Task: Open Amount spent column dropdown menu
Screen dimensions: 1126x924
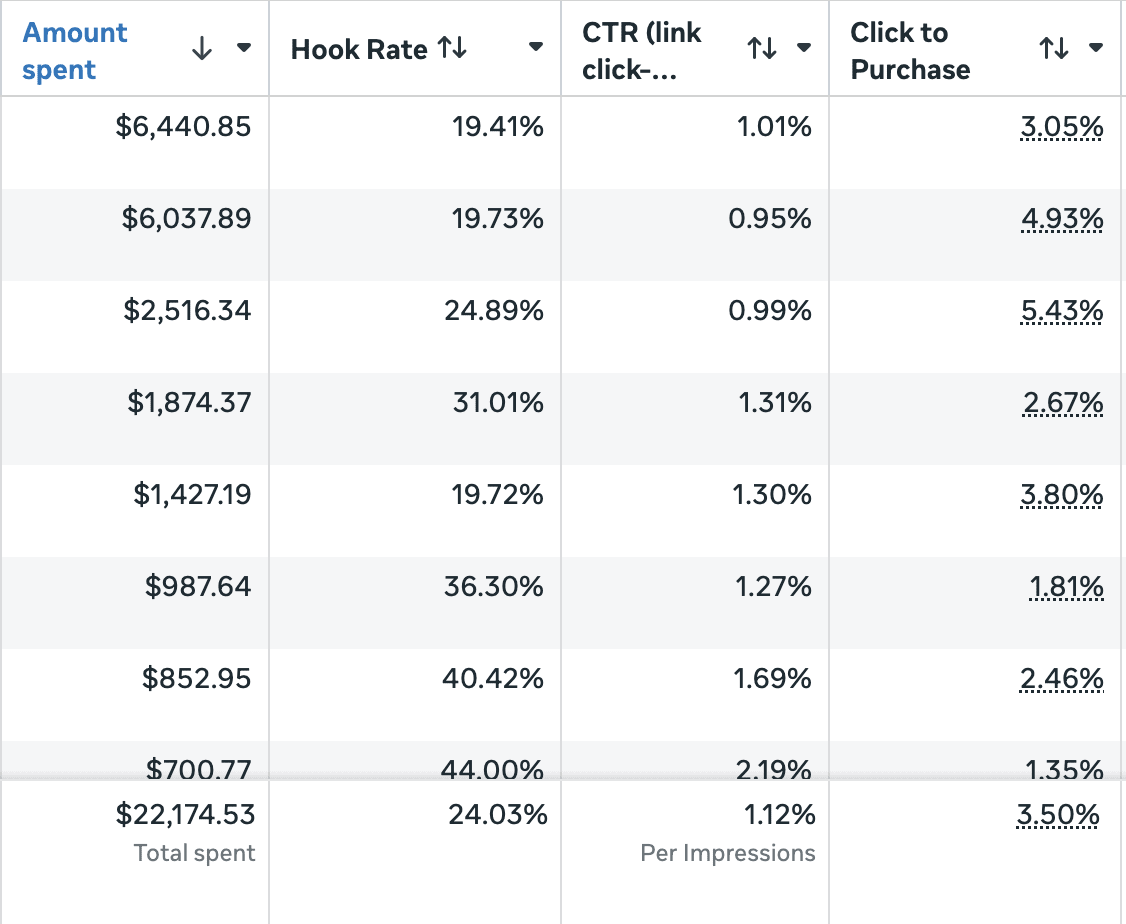Action: click(244, 48)
